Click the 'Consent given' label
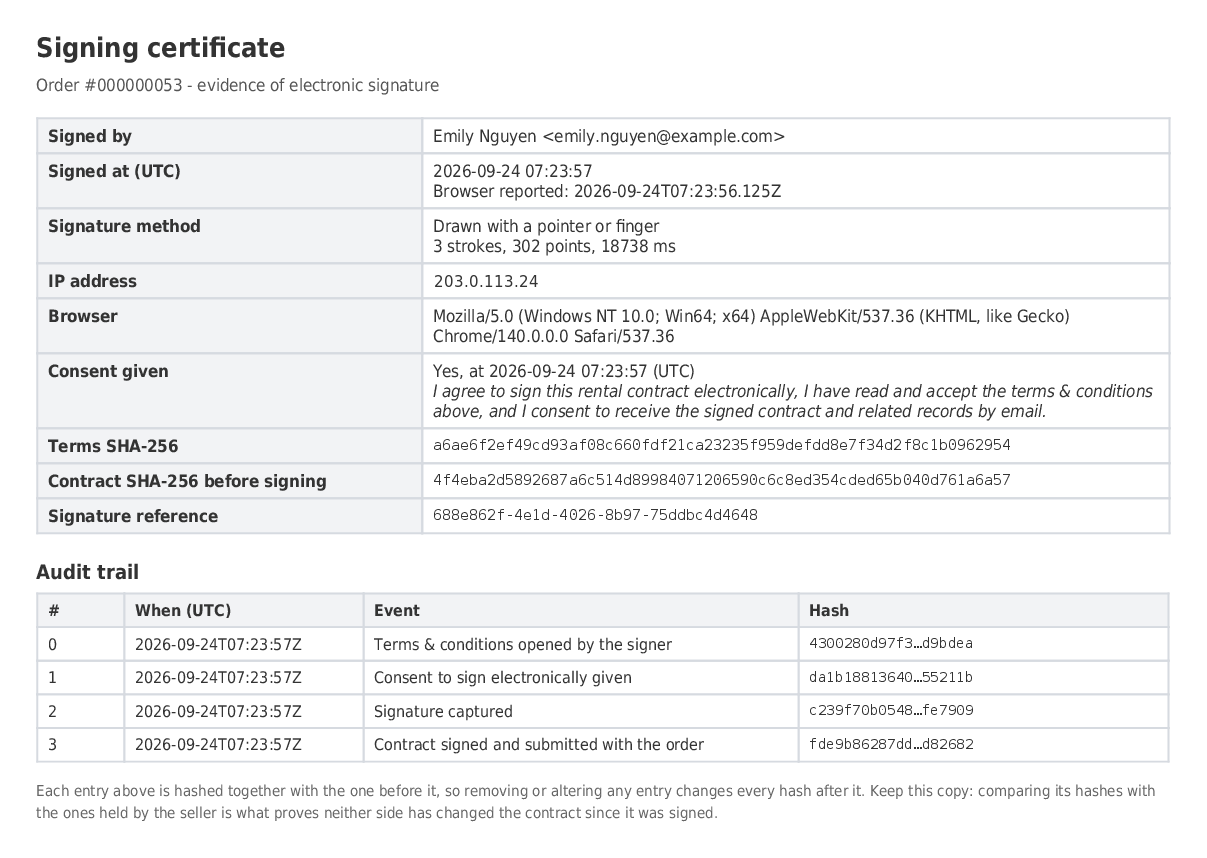Screen dimensions: 1207x858 [x=108, y=371]
